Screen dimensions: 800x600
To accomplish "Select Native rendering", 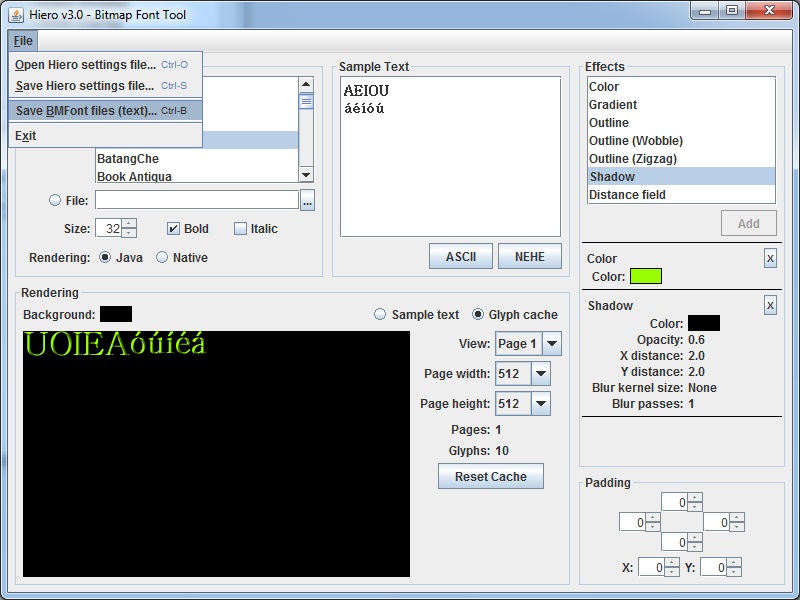I will click(162, 257).
